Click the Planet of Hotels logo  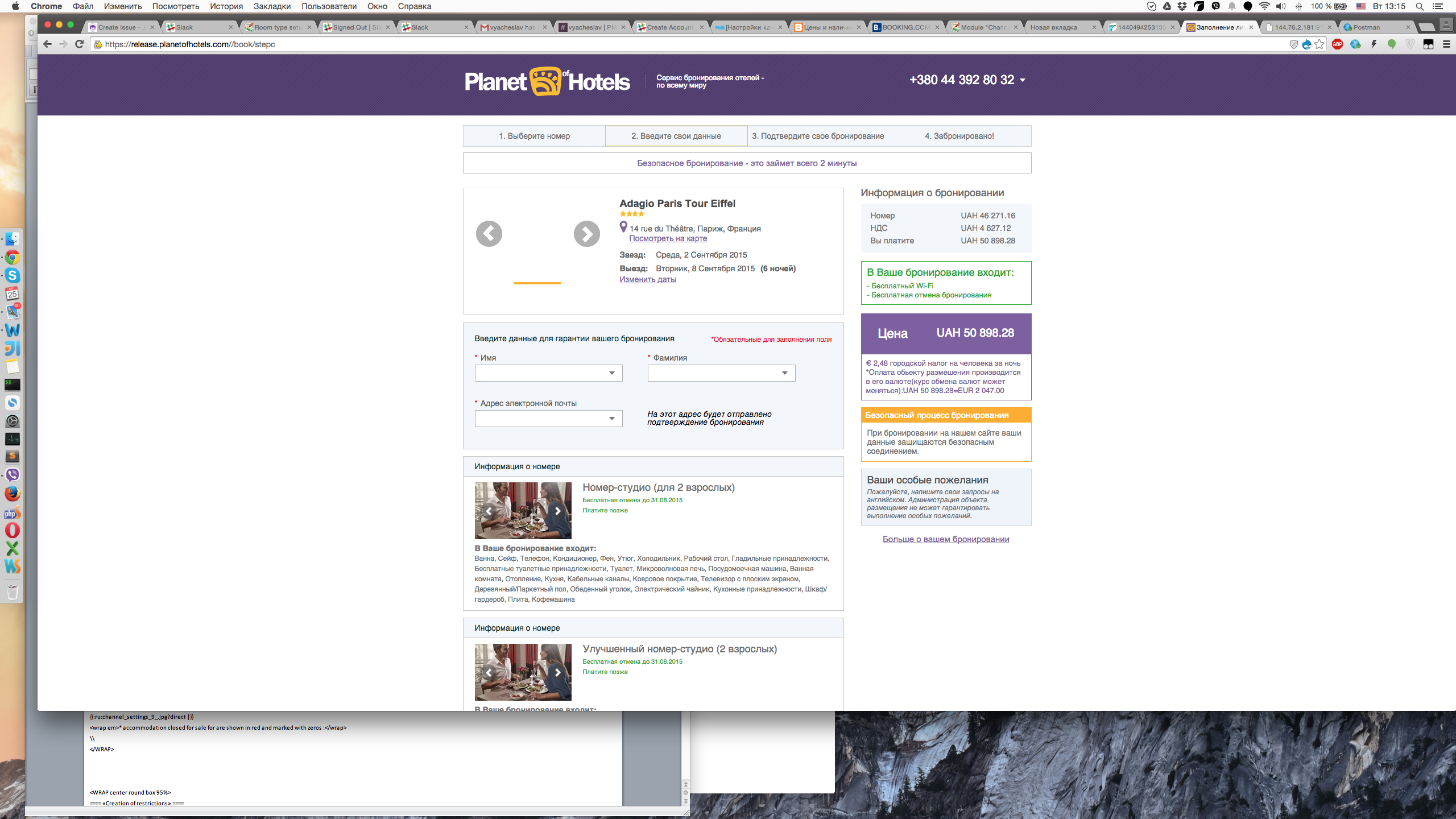[547, 81]
